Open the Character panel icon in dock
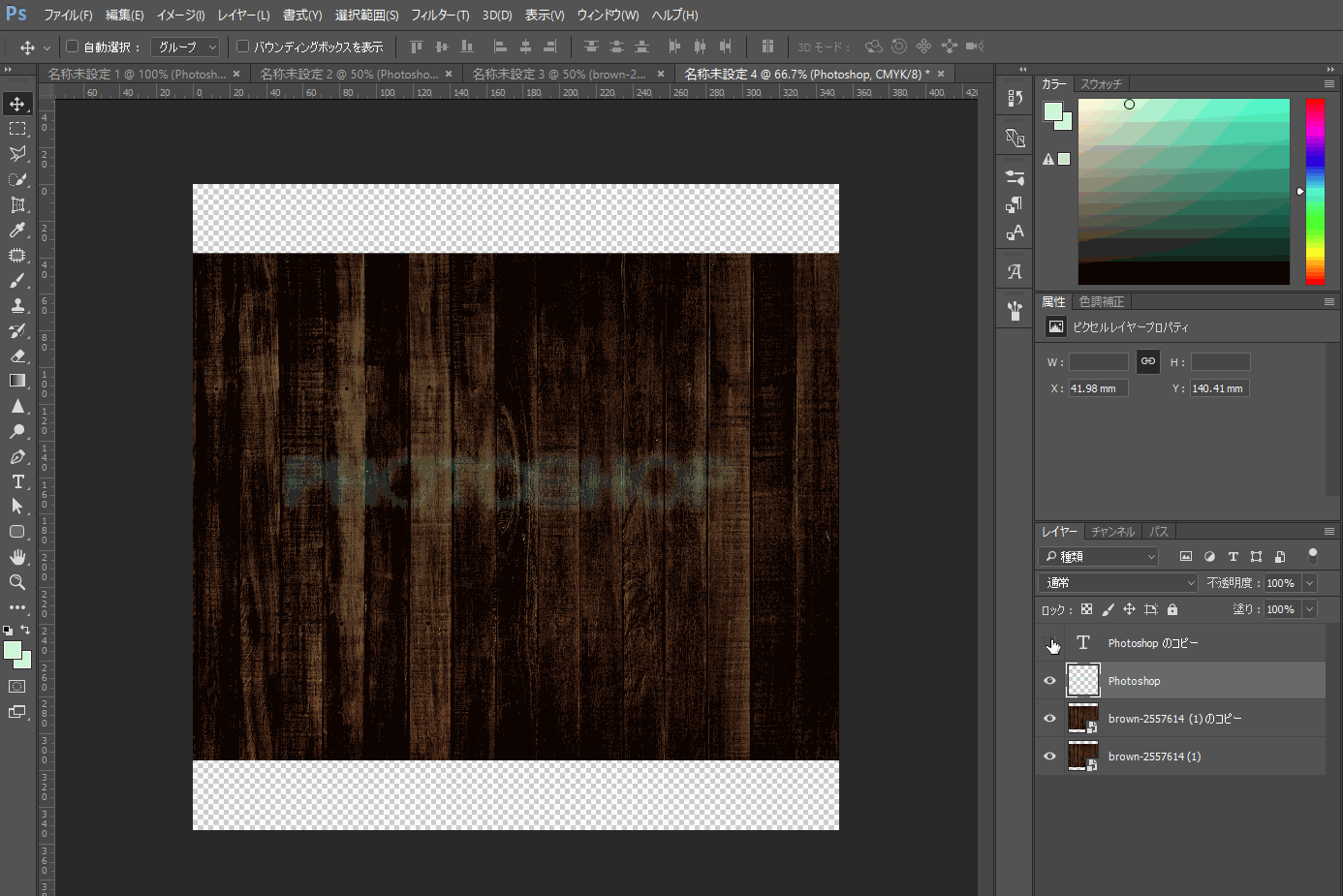The width and height of the screenshot is (1343, 896). coord(1015,232)
